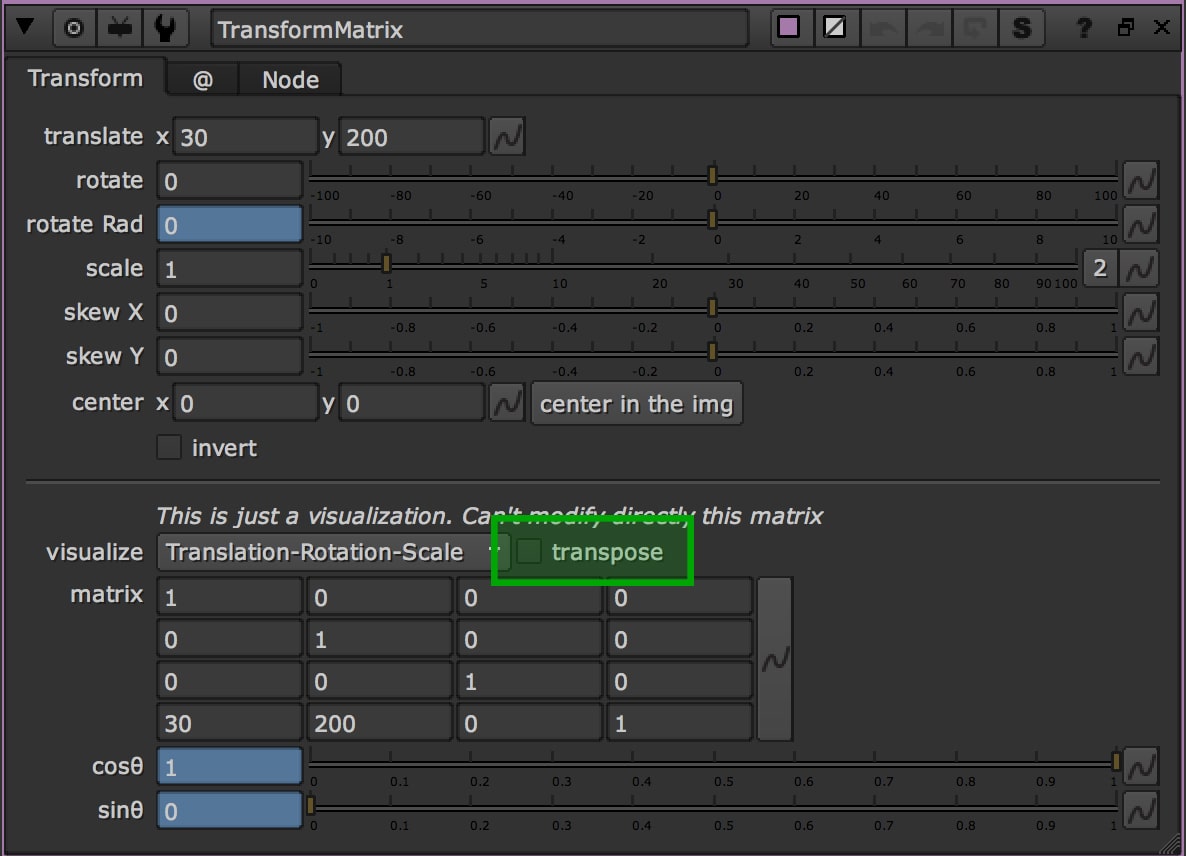Open the translate animation curve menu
This screenshot has height=856, width=1186.
click(506, 137)
